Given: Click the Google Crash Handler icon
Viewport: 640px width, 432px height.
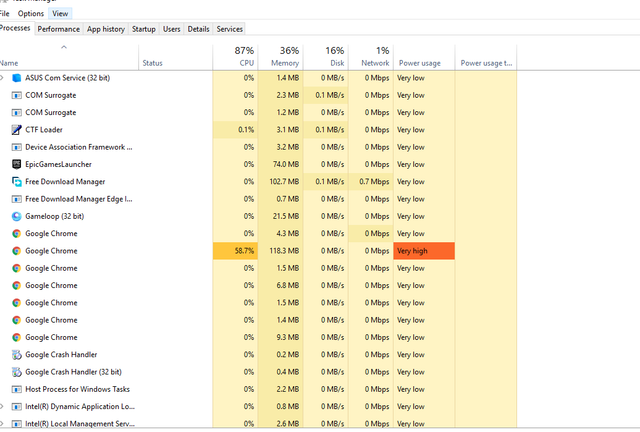Looking at the screenshot, I should point(16,355).
